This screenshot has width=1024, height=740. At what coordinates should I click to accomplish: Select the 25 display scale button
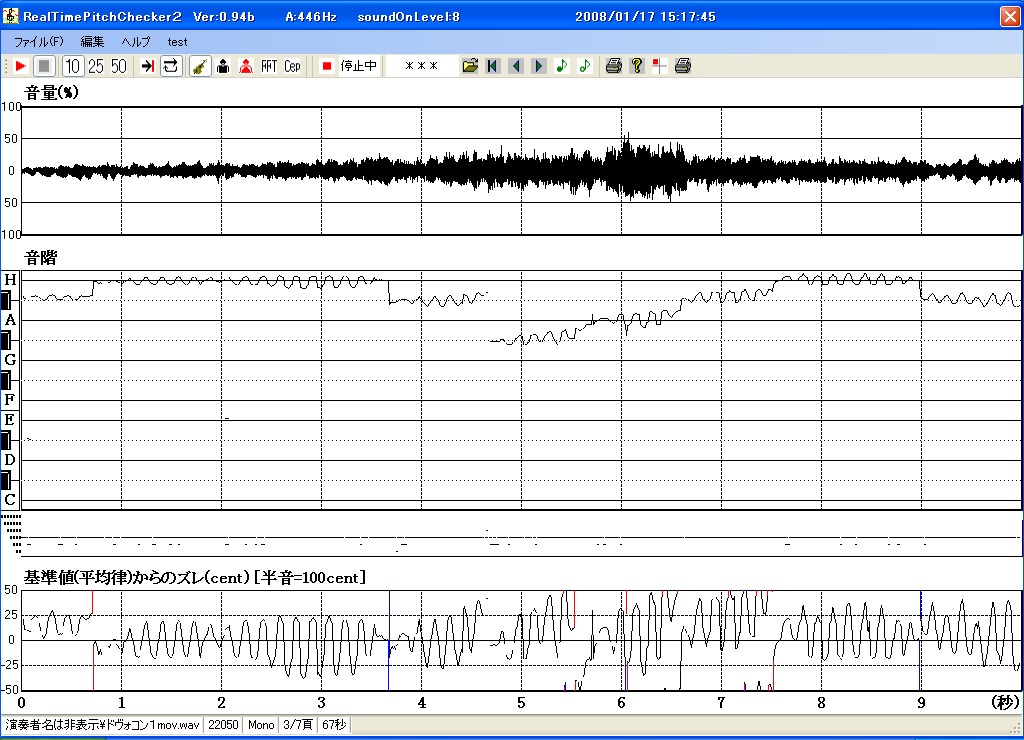coord(96,66)
